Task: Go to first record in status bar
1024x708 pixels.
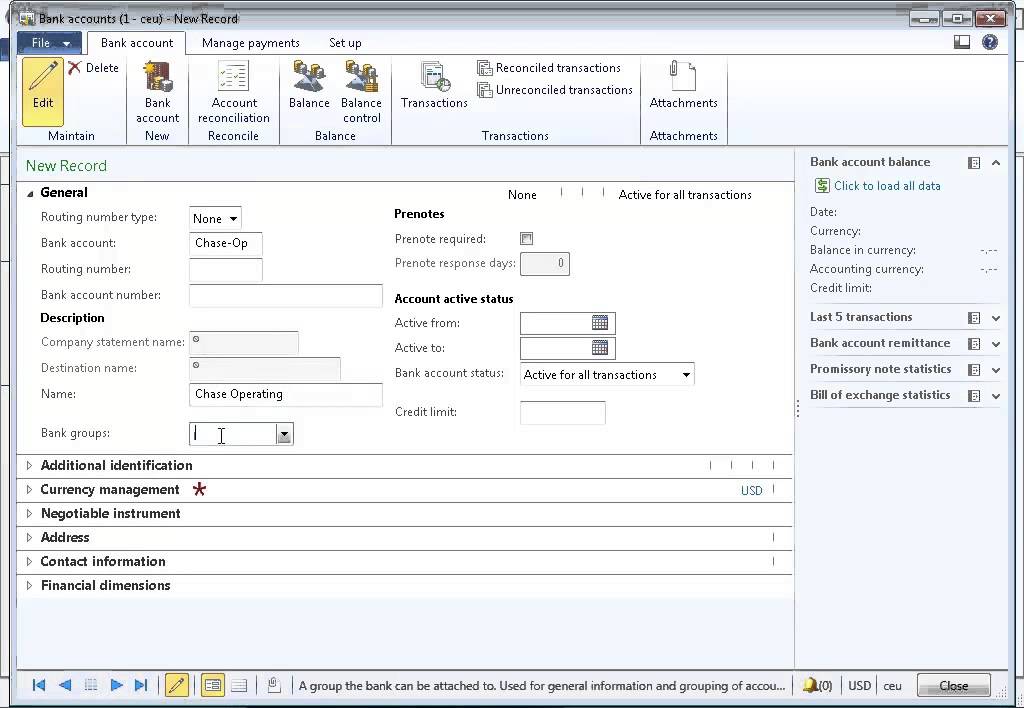Action: click(39, 685)
